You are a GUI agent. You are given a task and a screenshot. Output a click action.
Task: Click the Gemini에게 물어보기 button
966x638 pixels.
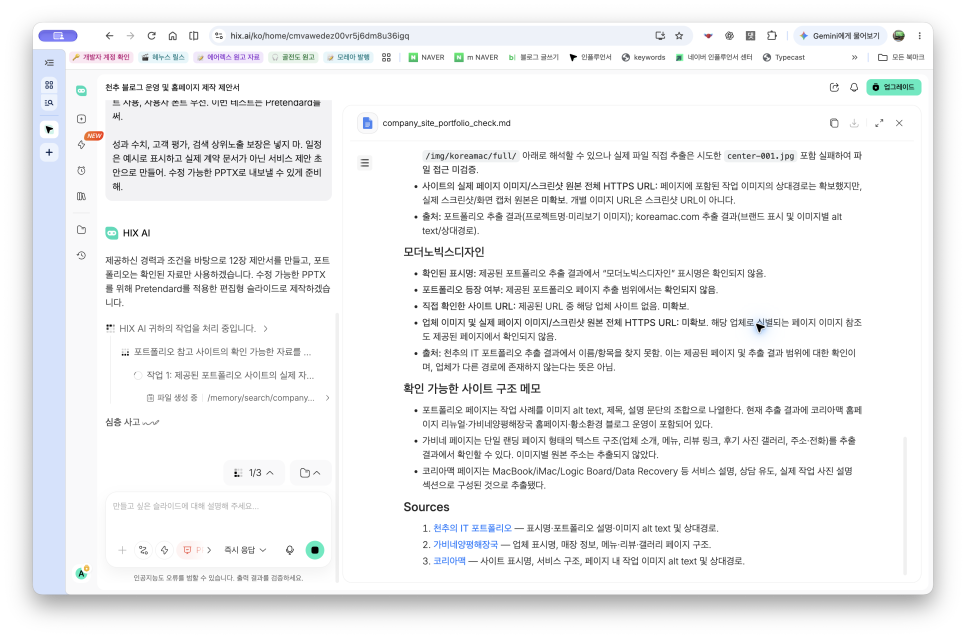[838, 36]
